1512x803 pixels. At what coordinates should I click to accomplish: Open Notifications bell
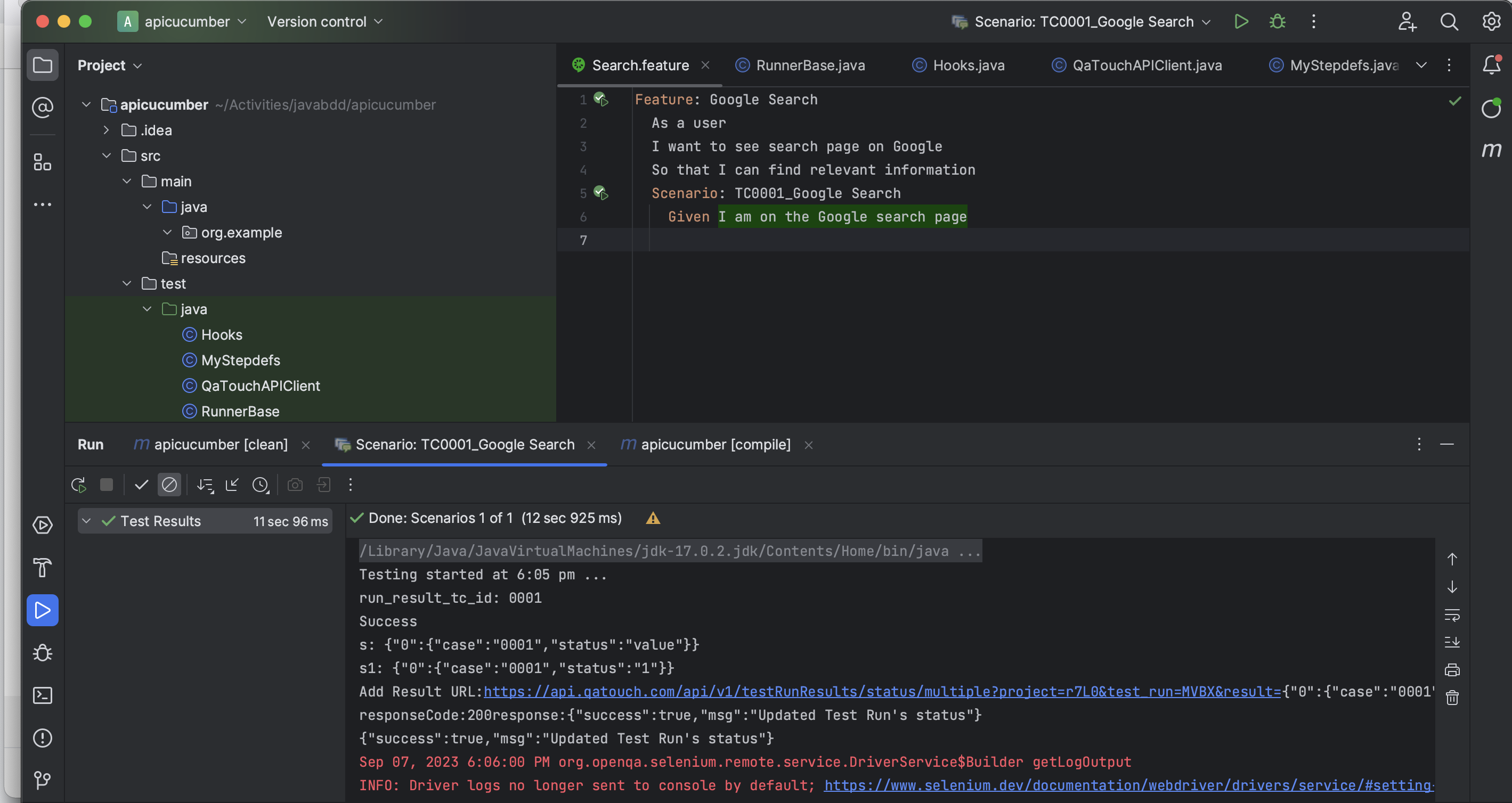click(1491, 64)
